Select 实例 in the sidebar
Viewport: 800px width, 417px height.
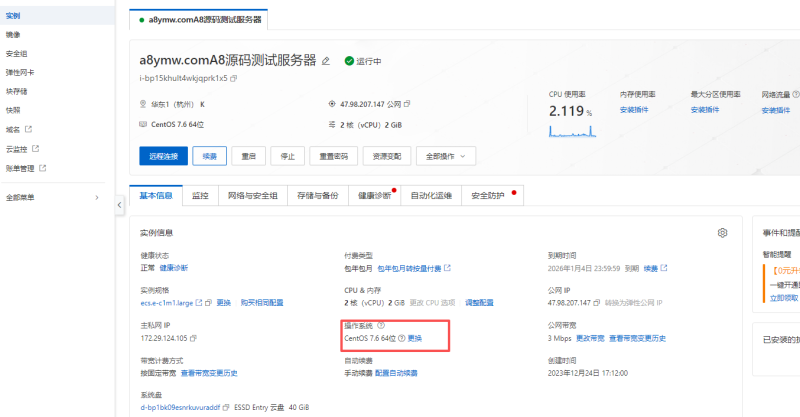point(57,16)
